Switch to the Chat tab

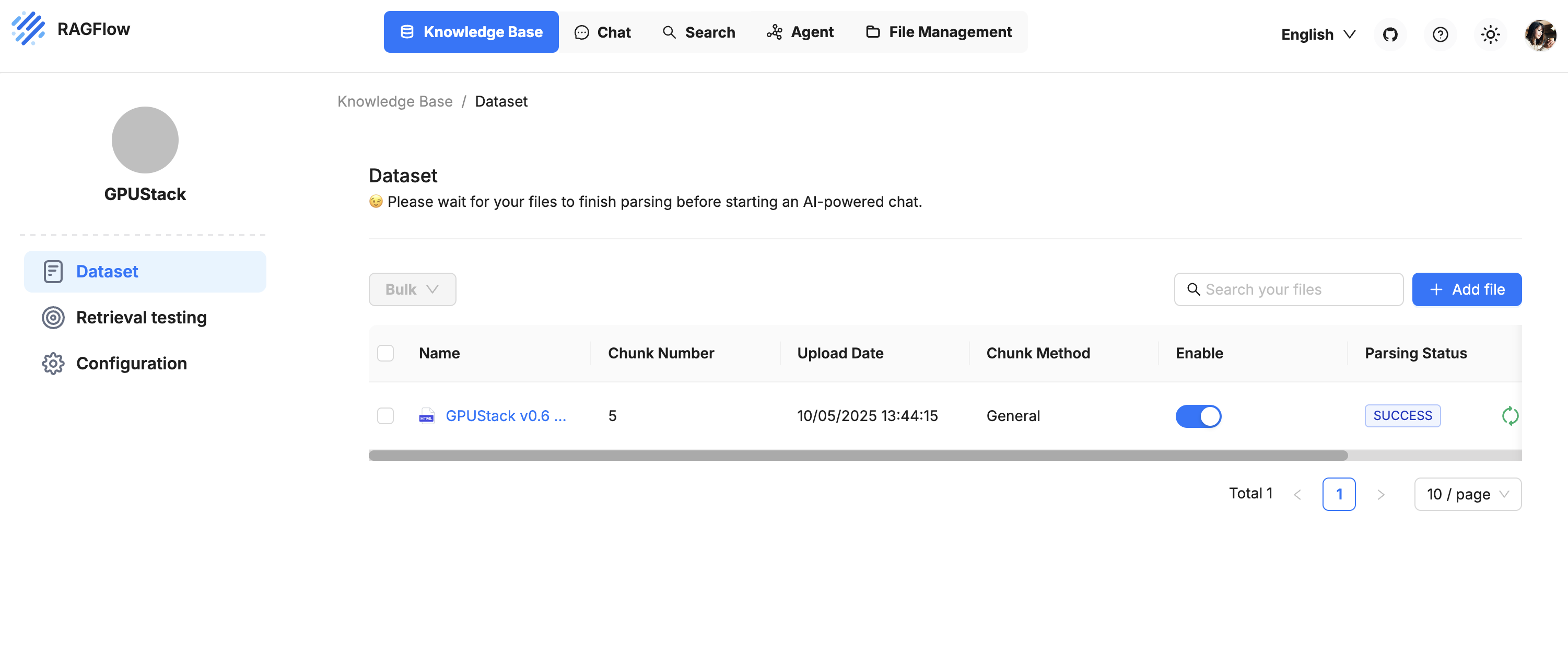tap(603, 32)
